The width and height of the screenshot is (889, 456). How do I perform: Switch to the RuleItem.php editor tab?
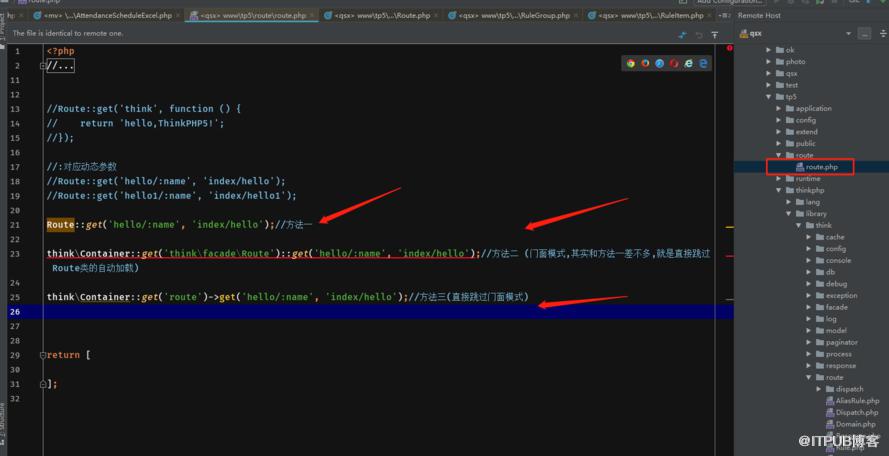point(648,16)
